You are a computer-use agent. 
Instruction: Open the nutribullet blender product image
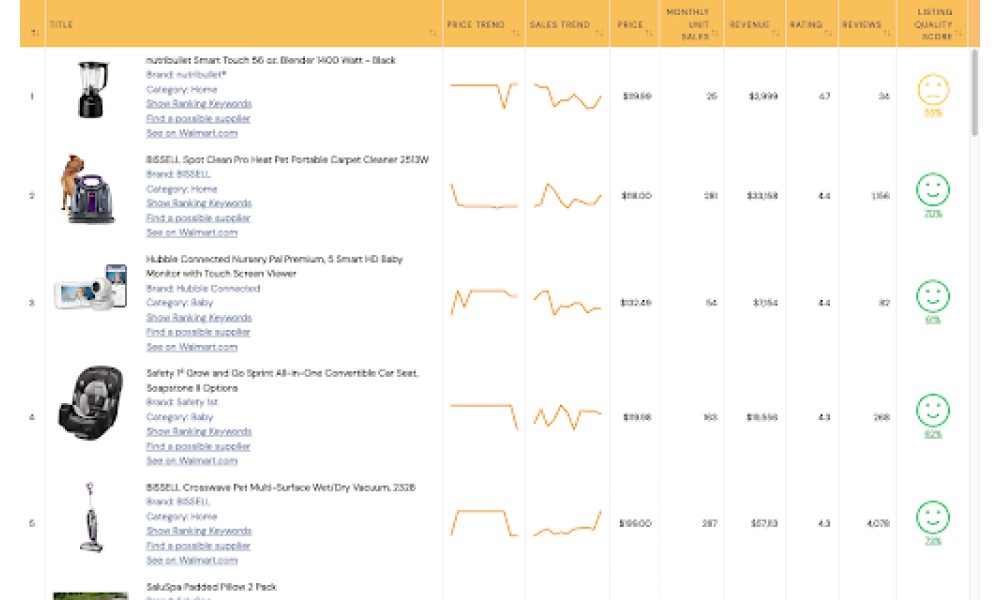pyautogui.click(x=92, y=89)
